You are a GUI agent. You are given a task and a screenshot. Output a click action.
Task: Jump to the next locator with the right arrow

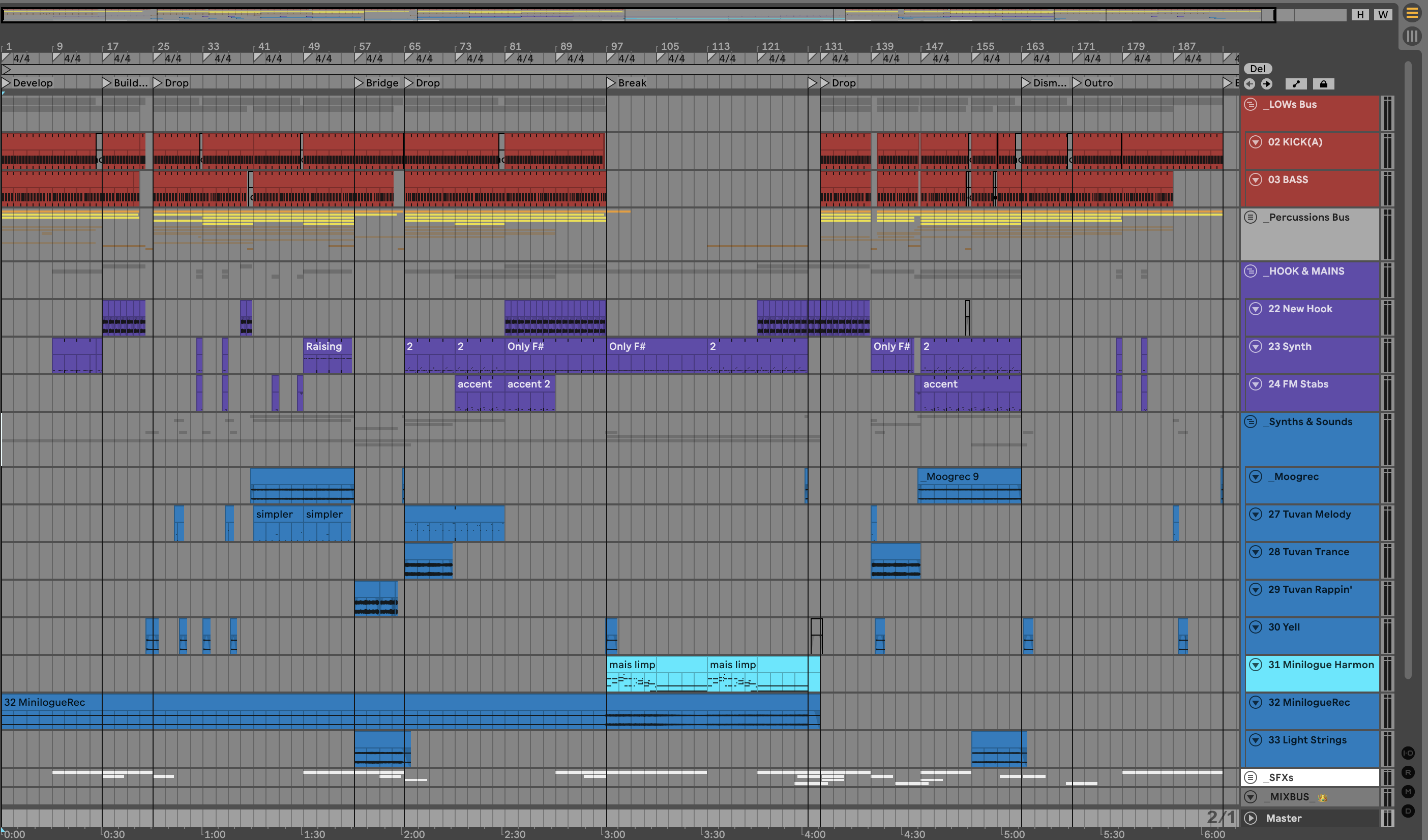[x=1266, y=84]
